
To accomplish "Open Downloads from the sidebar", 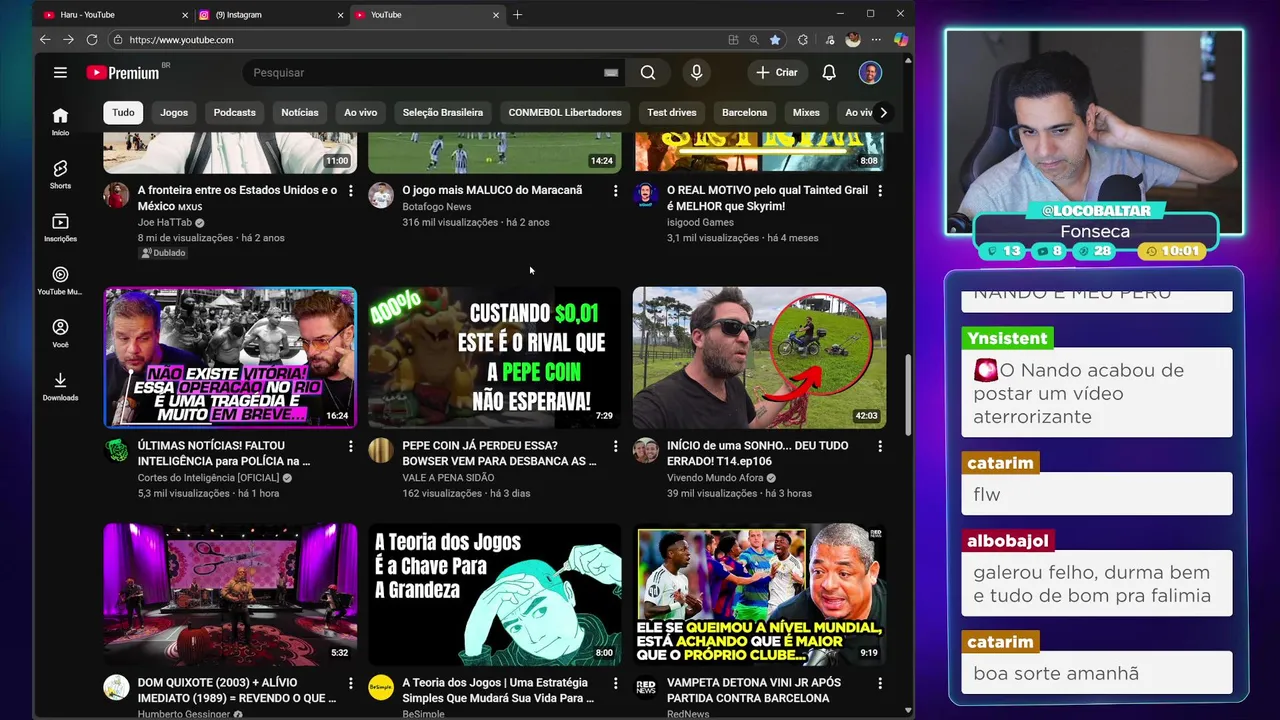I will [60, 386].
